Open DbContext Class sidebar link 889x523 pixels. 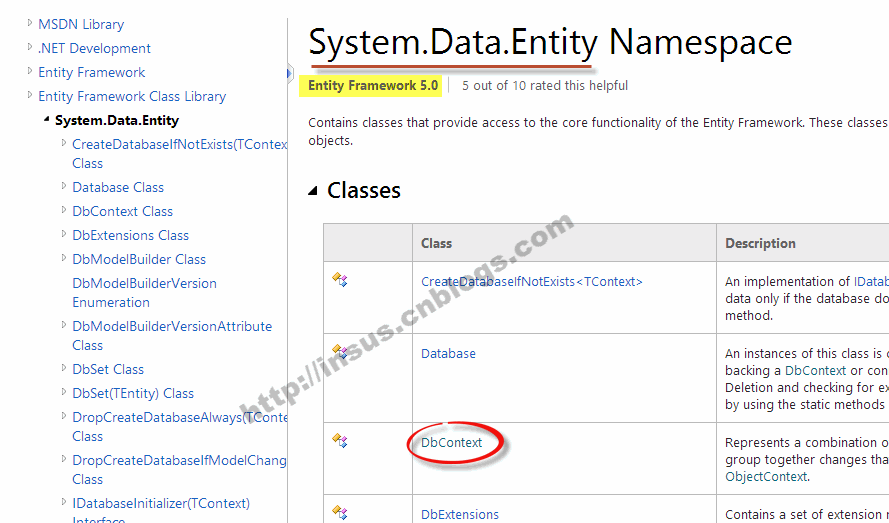(122, 211)
